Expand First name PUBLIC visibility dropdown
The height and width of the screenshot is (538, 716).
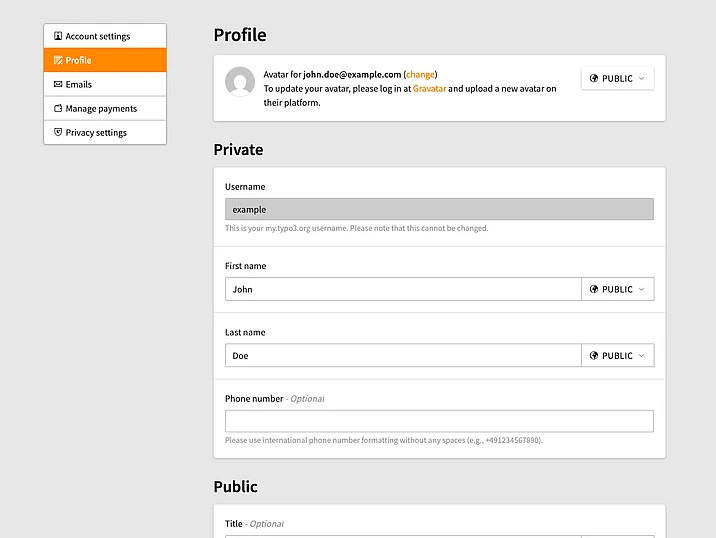(617, 289)
